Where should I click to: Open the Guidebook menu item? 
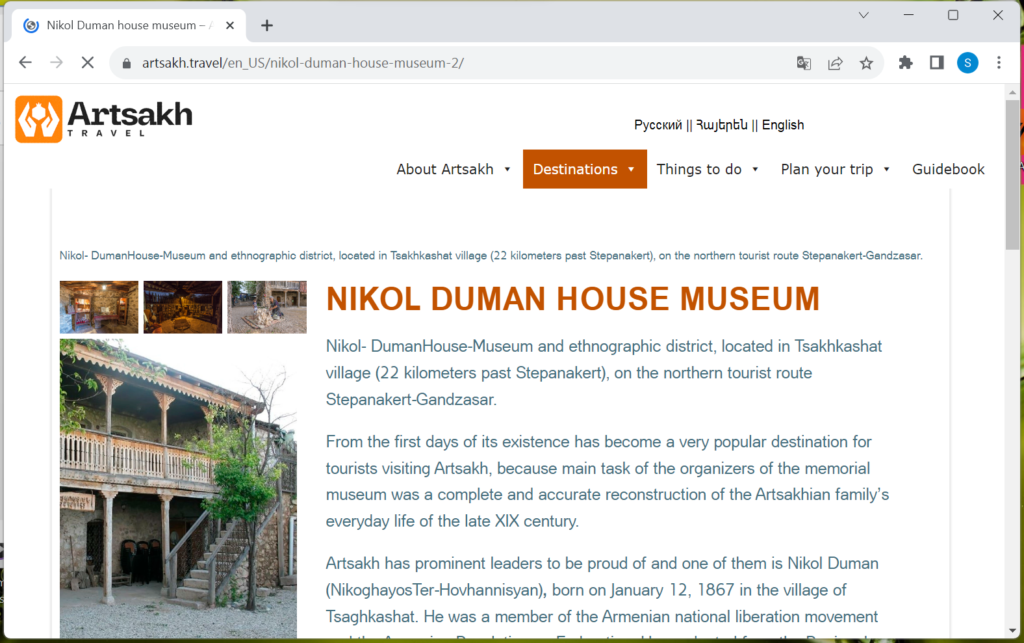(x=948, y=169)
